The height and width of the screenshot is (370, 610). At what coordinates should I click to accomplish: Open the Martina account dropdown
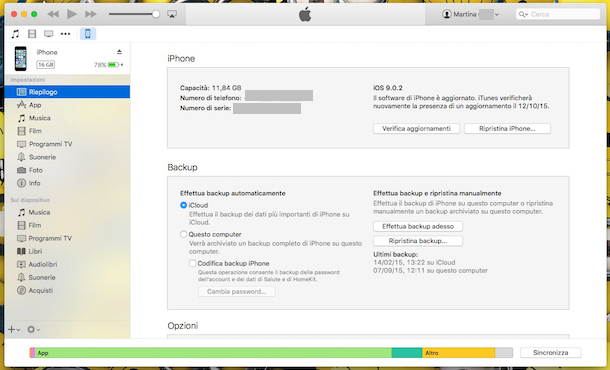pos(470,14)
